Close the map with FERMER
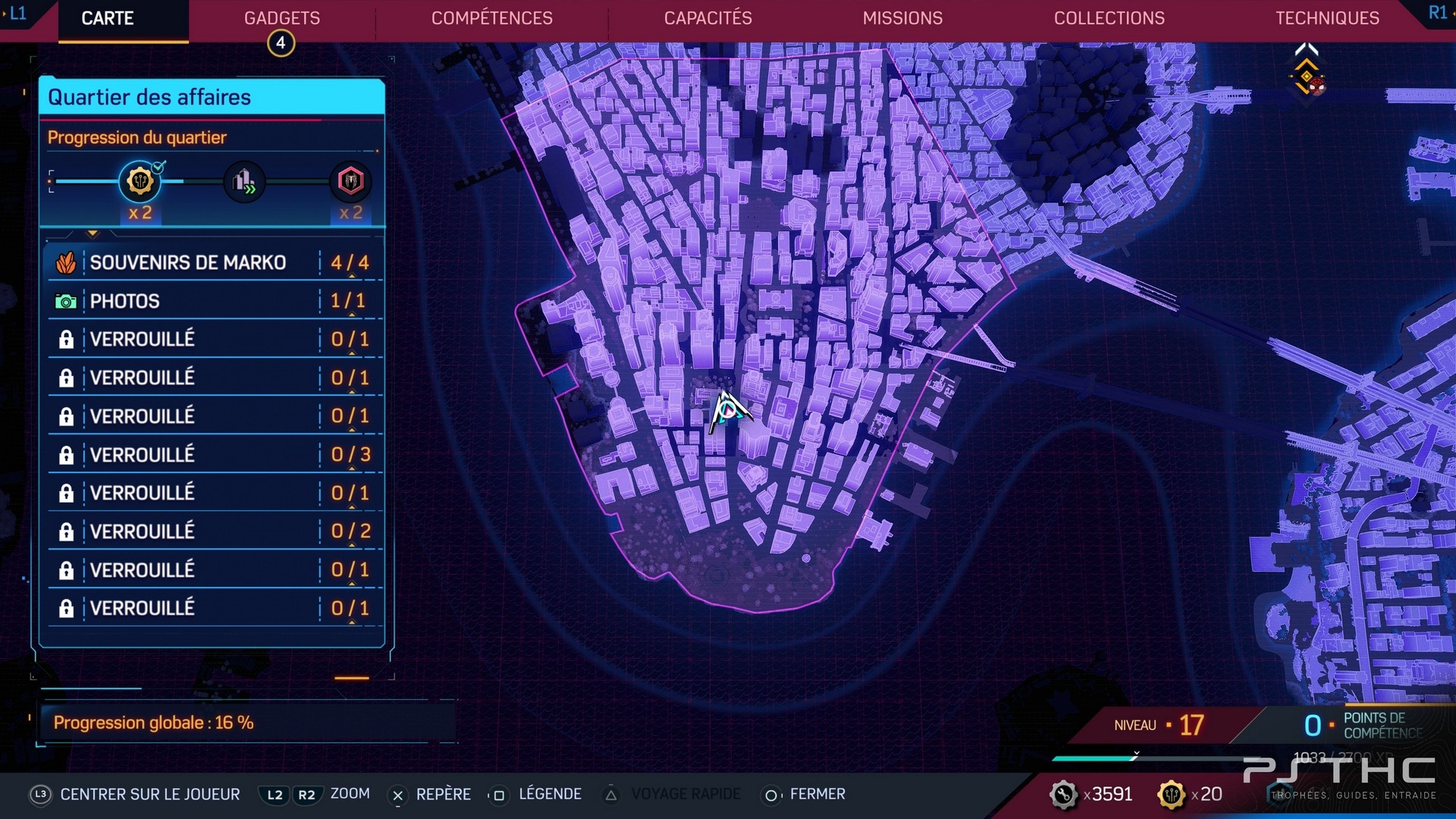 [817, 794]
